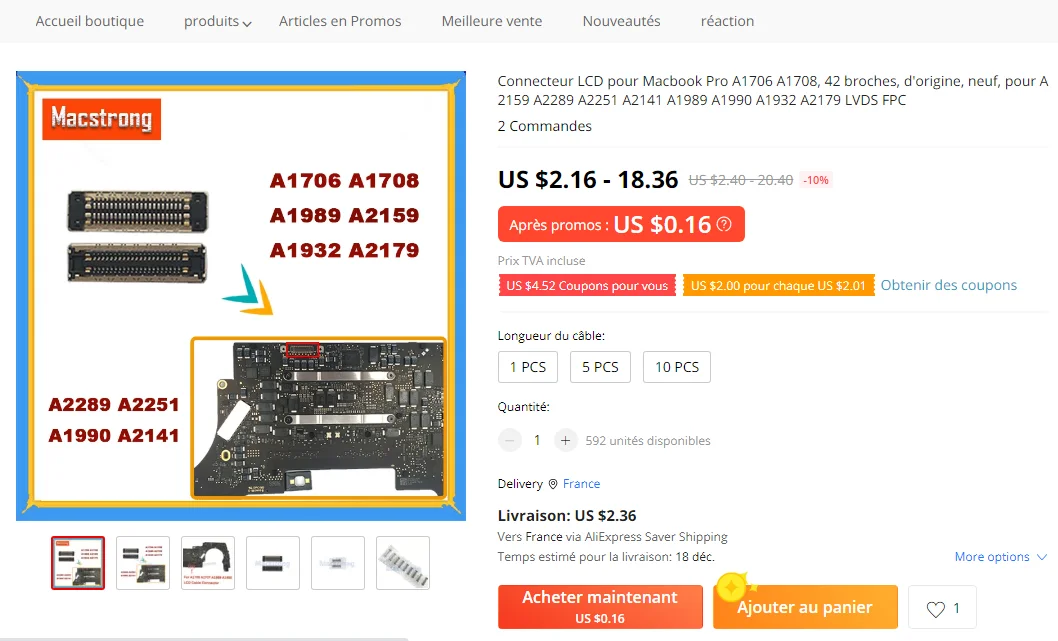
Task: Click the Acheter maintenant button
Action: click(x=600, y=607)
